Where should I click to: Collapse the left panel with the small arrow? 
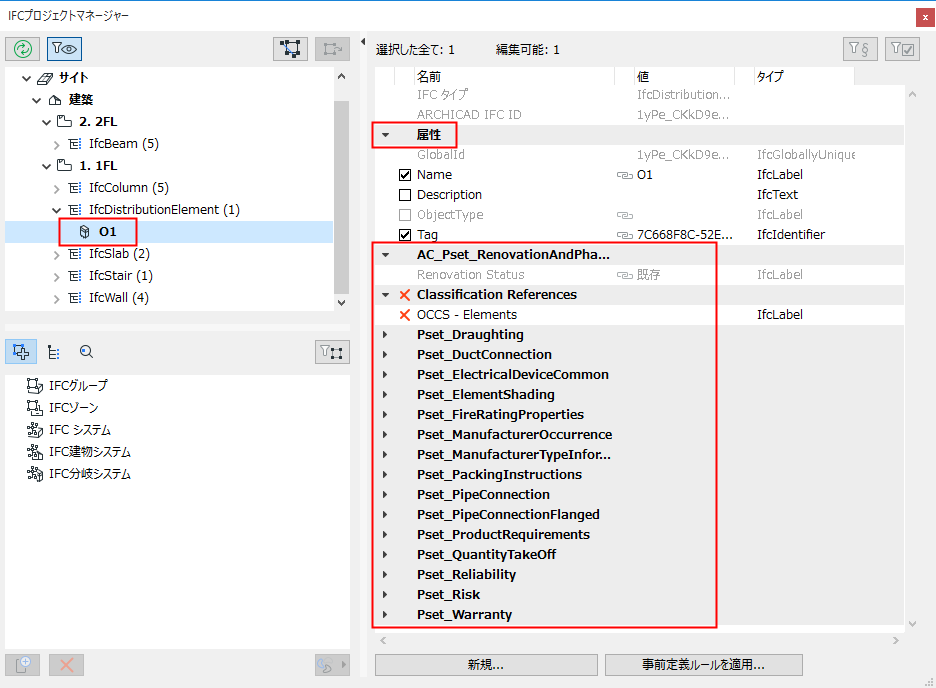coord(363,42)
